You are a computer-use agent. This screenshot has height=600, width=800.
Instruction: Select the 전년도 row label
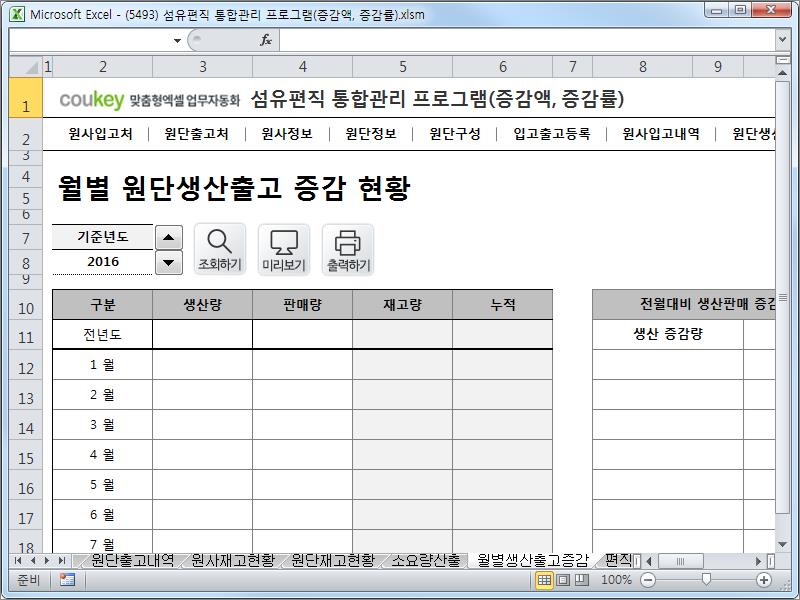point(103,334)
